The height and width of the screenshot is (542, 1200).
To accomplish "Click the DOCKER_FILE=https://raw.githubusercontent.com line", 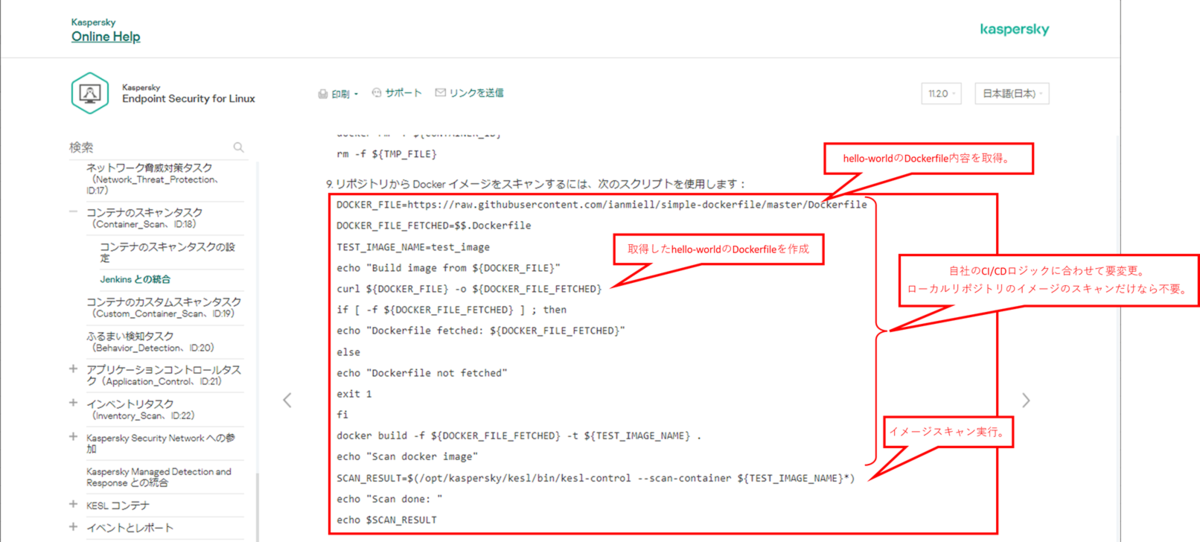I will (601, 204).
